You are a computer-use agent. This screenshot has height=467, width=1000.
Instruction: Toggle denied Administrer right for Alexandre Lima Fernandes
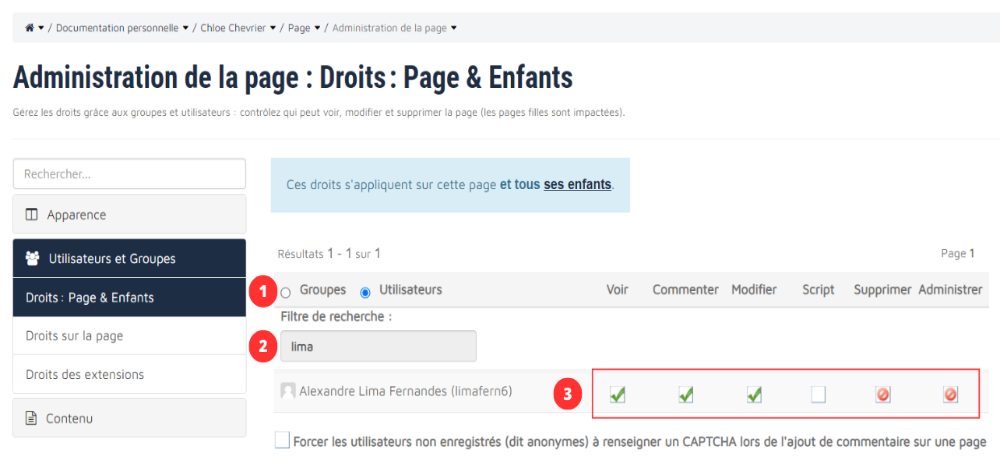[950, 396]
